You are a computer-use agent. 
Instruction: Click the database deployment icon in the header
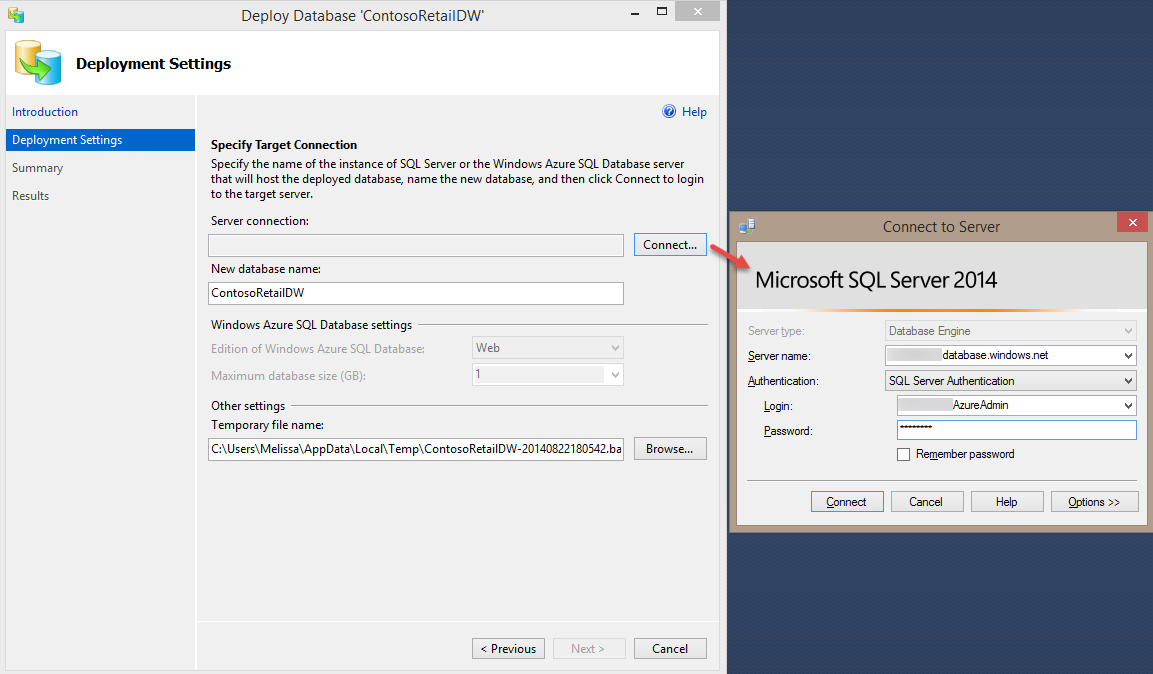38,62
